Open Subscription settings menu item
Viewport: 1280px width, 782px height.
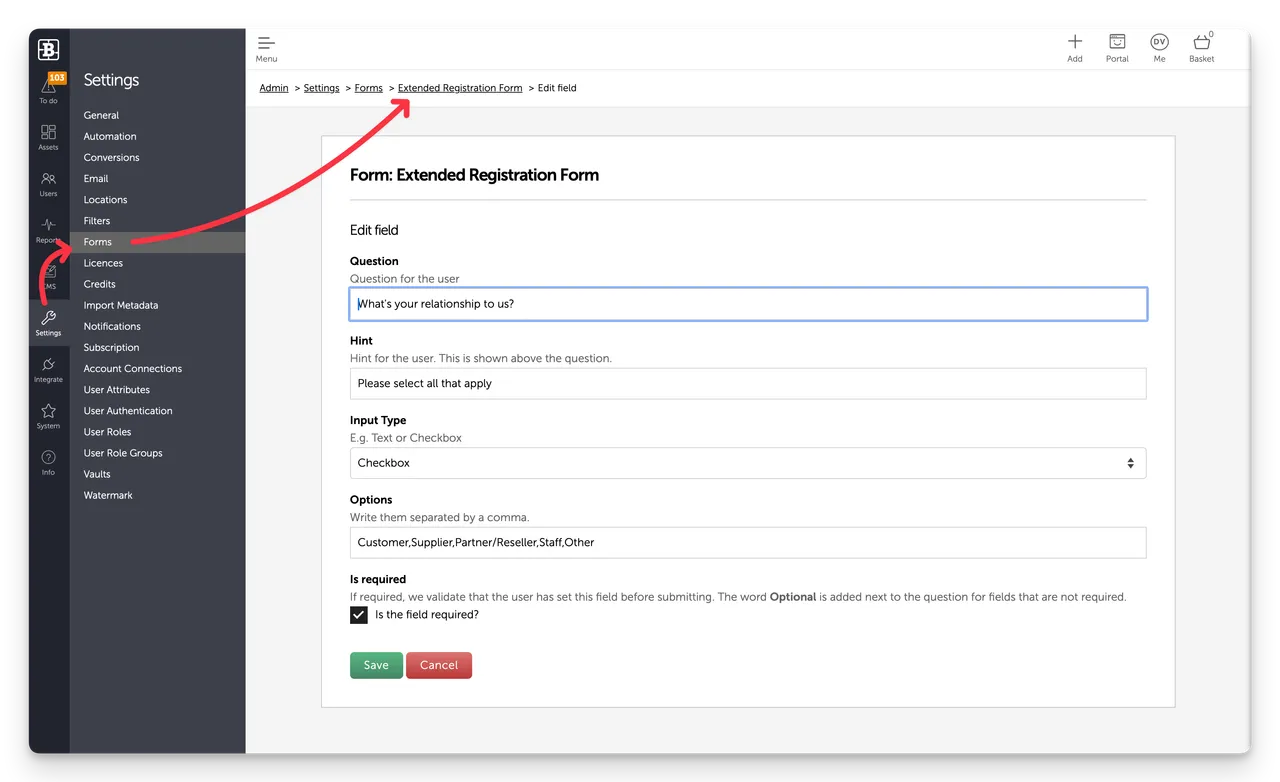coord(111,347)
